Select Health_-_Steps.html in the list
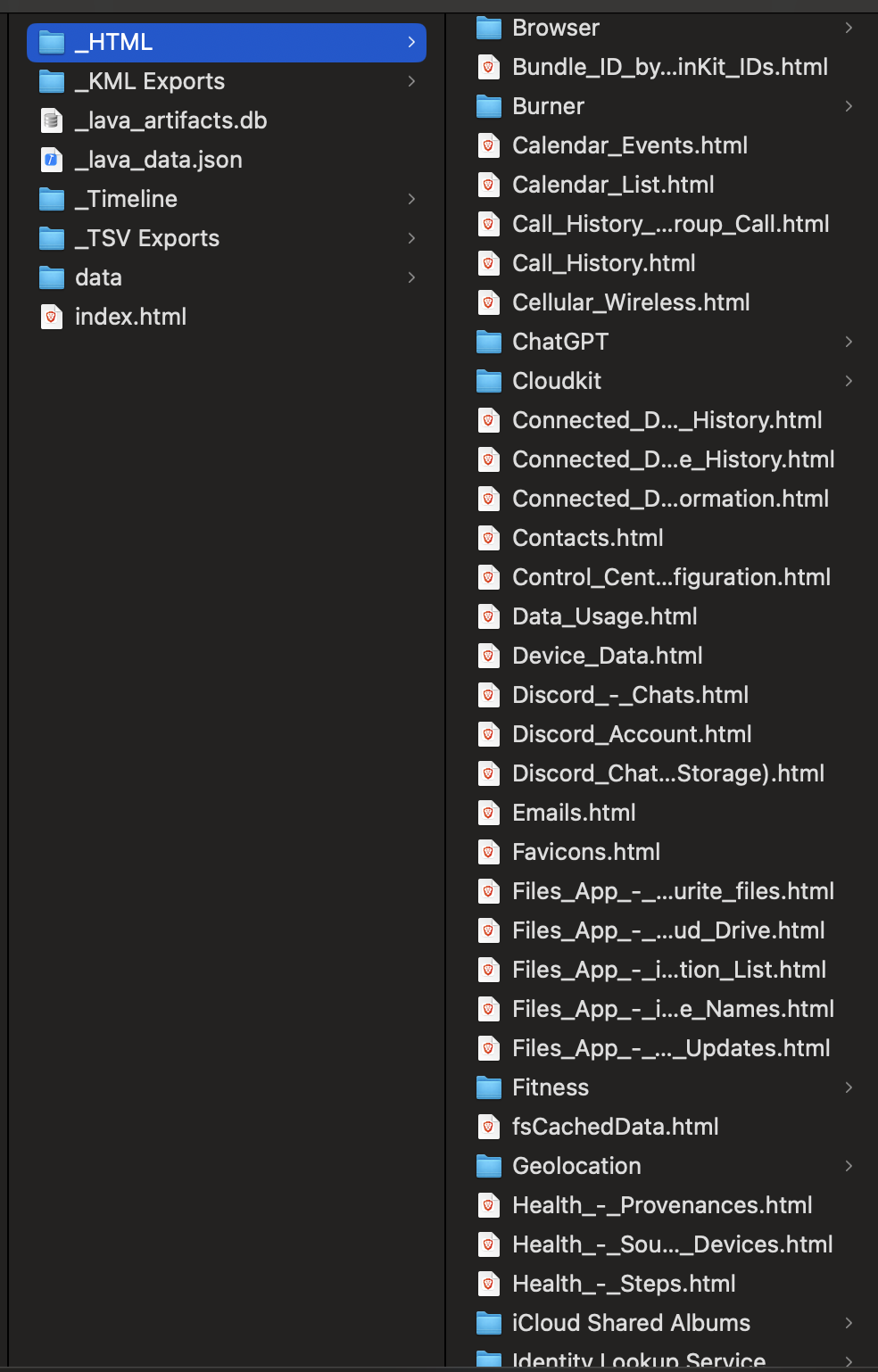This screenshot has width=878, height=1372. [664, 1284]
